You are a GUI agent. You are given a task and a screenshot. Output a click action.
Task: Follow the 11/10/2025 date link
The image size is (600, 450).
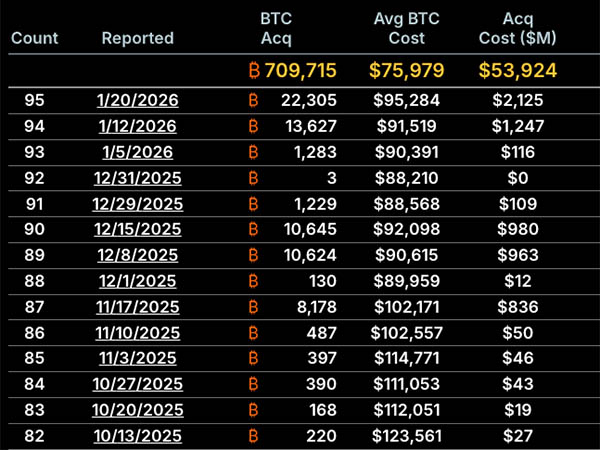pyautogui.click(x=137, y=333)
